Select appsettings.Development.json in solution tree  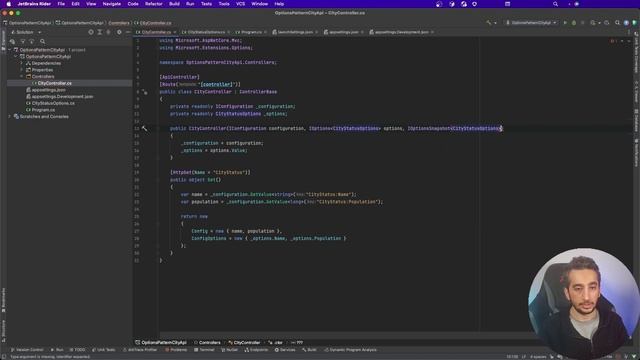pyautogui.click(x=62, y=96)
